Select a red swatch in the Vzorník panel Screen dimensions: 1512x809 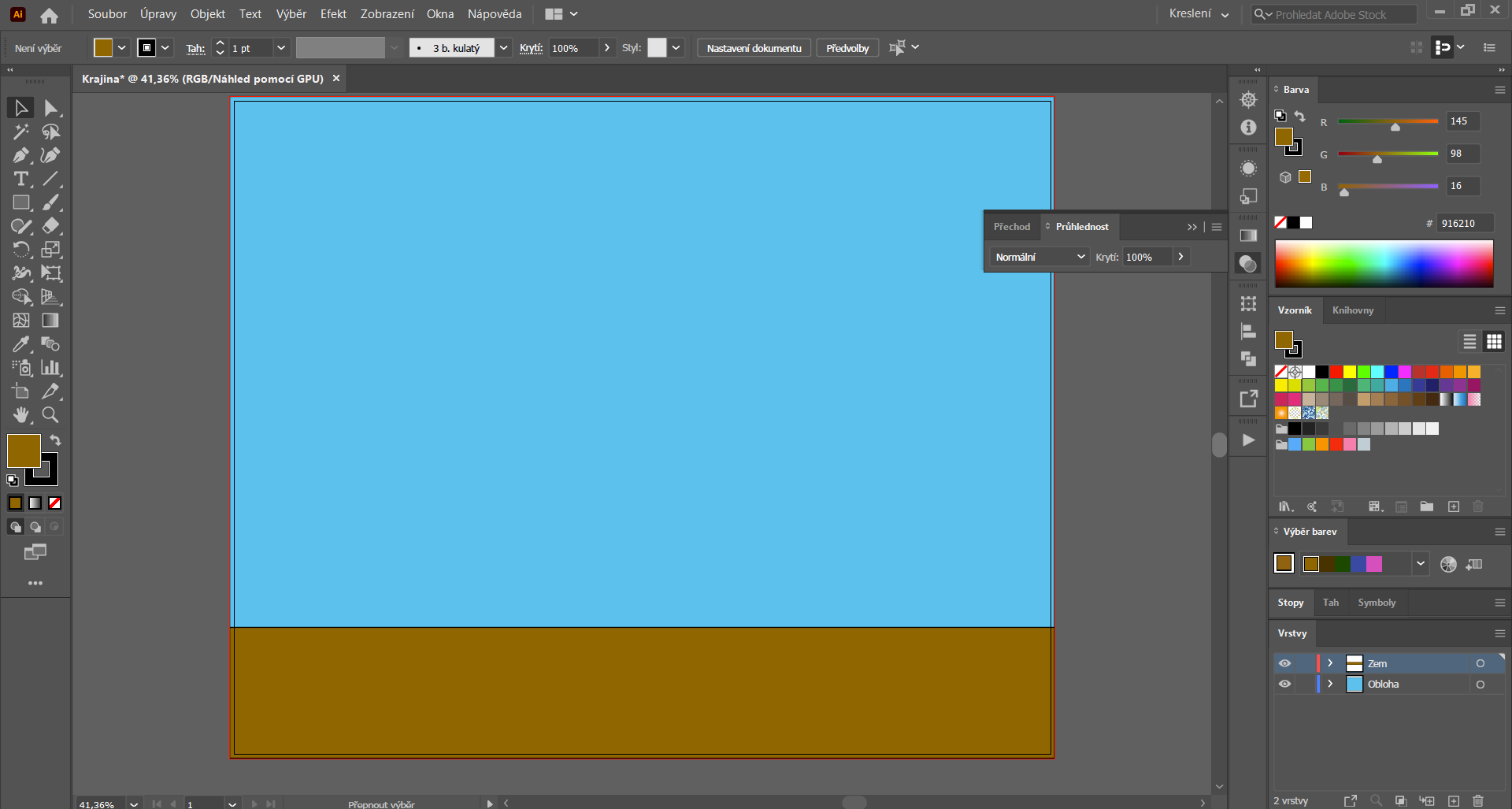coord(1336,371)
